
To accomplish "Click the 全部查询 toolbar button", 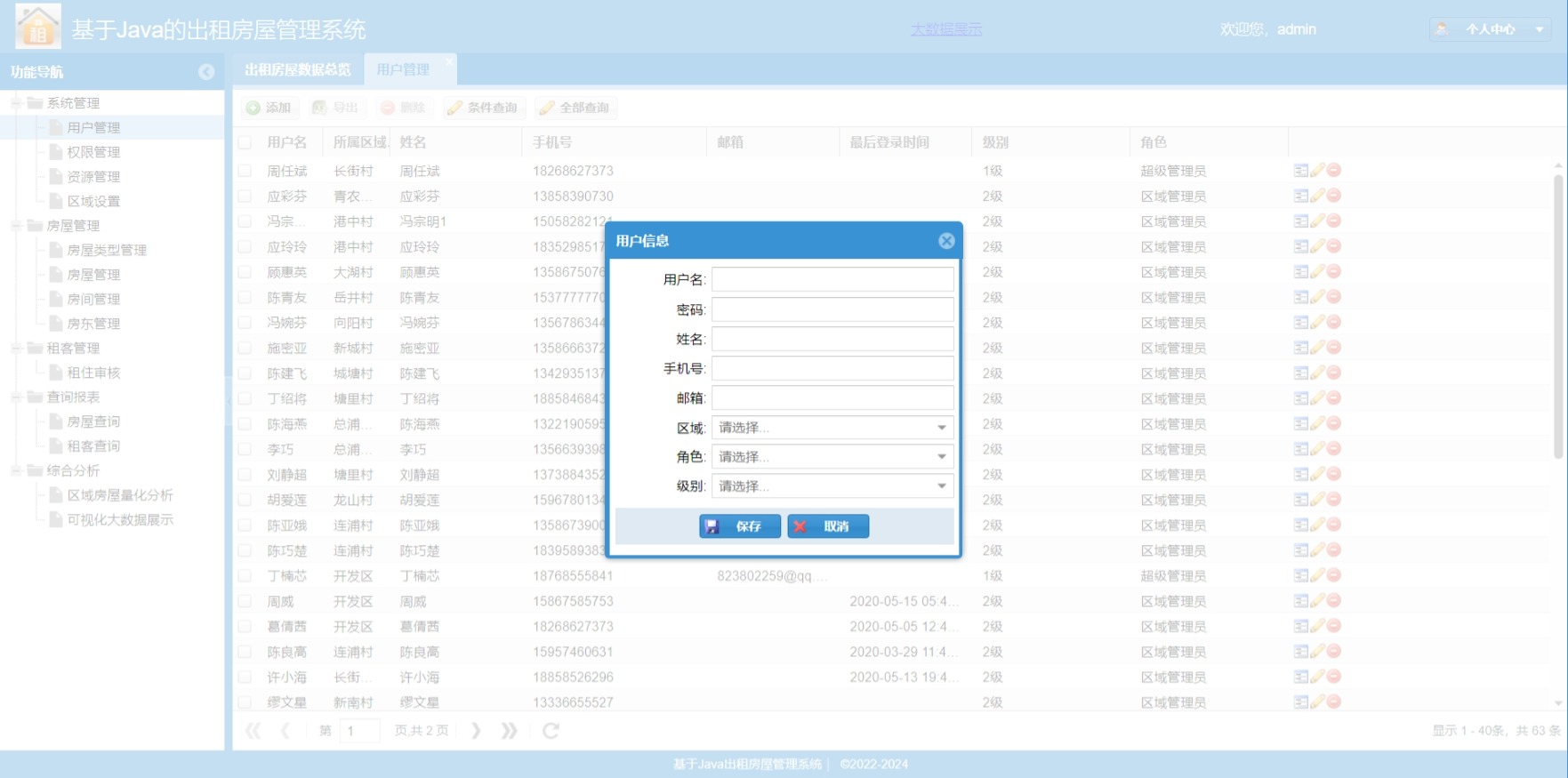I will click(575, 108).
